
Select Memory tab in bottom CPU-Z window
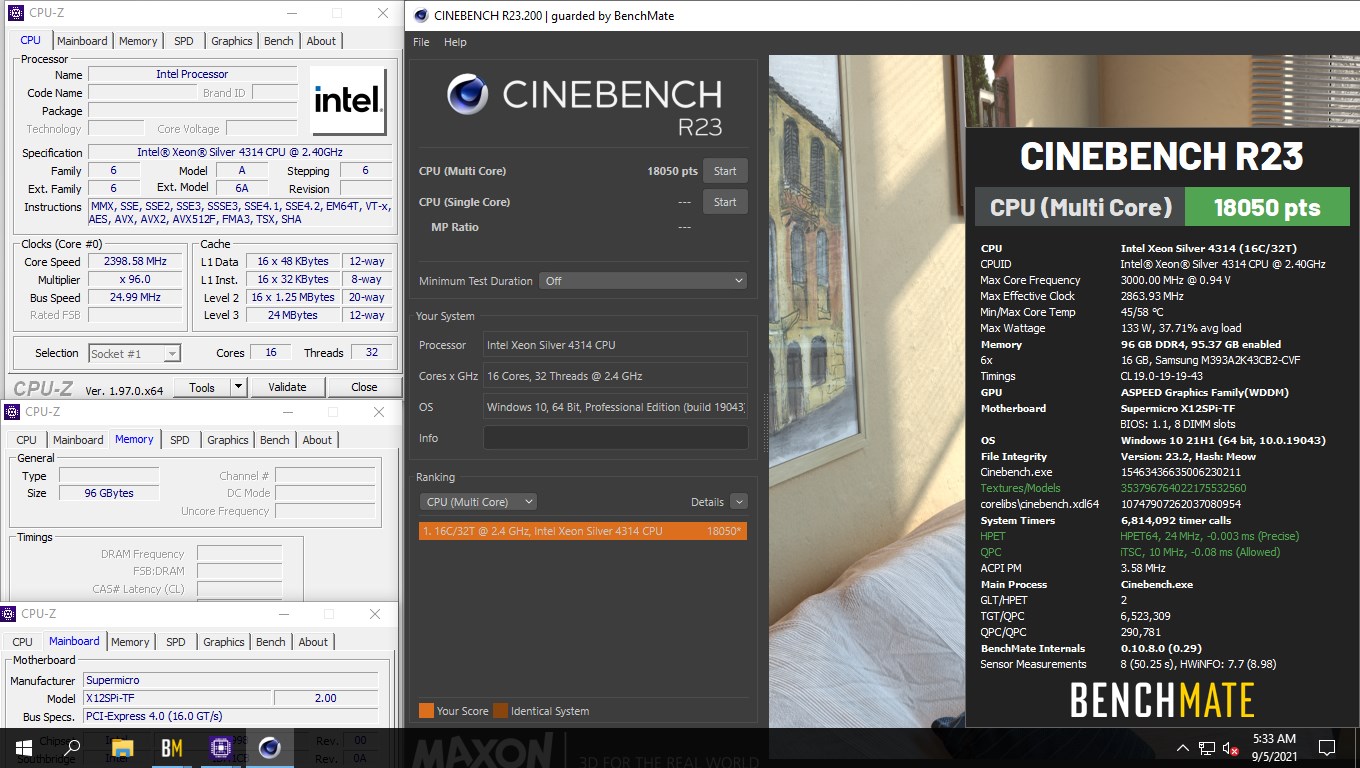click(x=130, y=642)
